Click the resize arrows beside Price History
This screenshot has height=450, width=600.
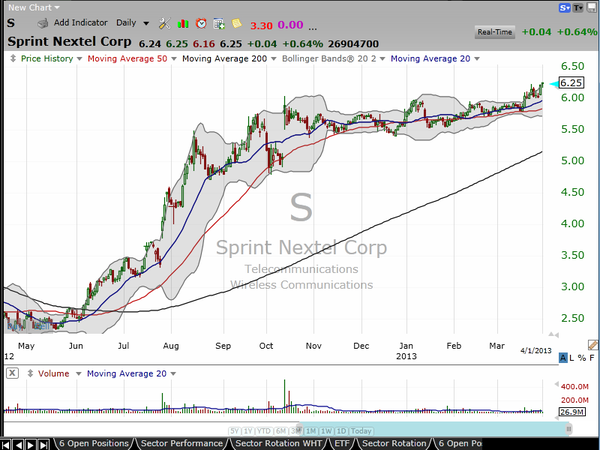click(x=13, y=59)
